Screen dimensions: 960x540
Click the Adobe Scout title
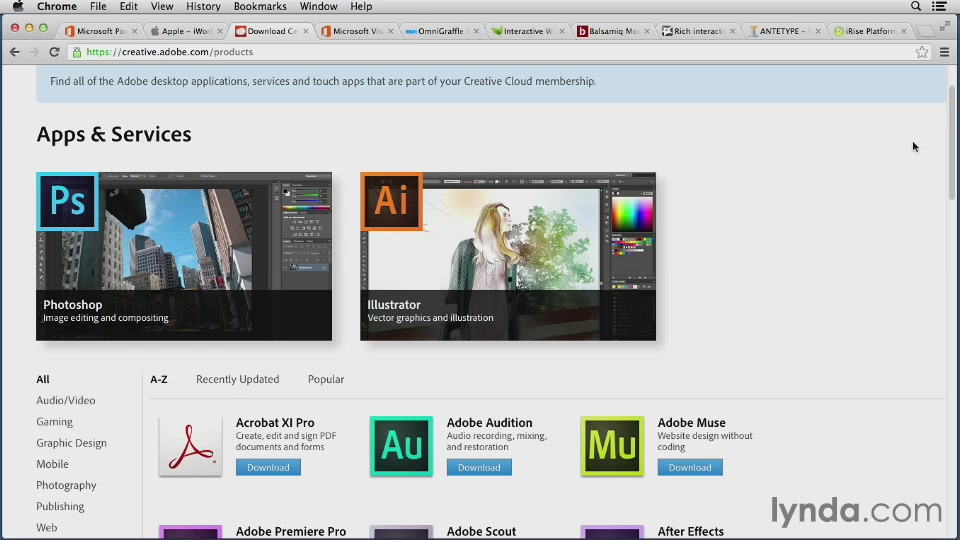(x=481, y=531)
